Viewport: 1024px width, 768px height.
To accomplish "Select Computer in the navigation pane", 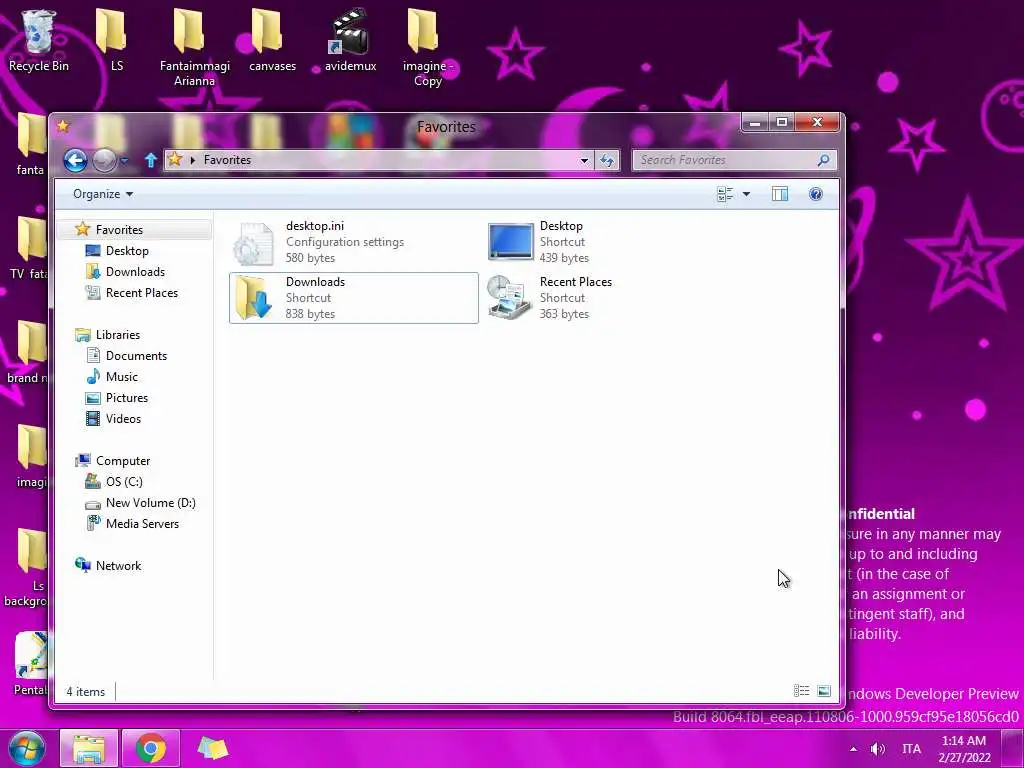I will 123,460.
